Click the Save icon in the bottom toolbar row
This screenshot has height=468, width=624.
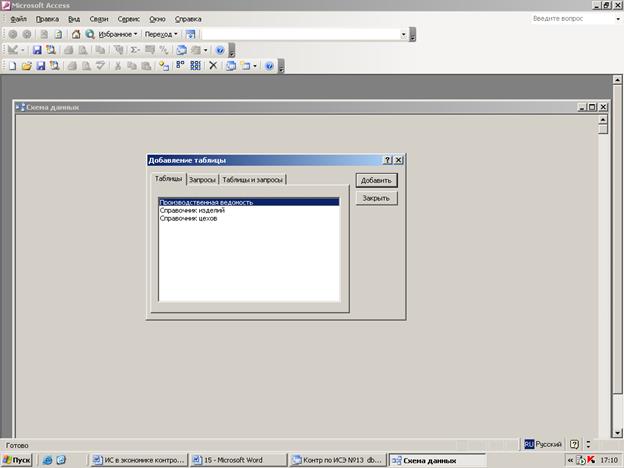coord(41,66)
